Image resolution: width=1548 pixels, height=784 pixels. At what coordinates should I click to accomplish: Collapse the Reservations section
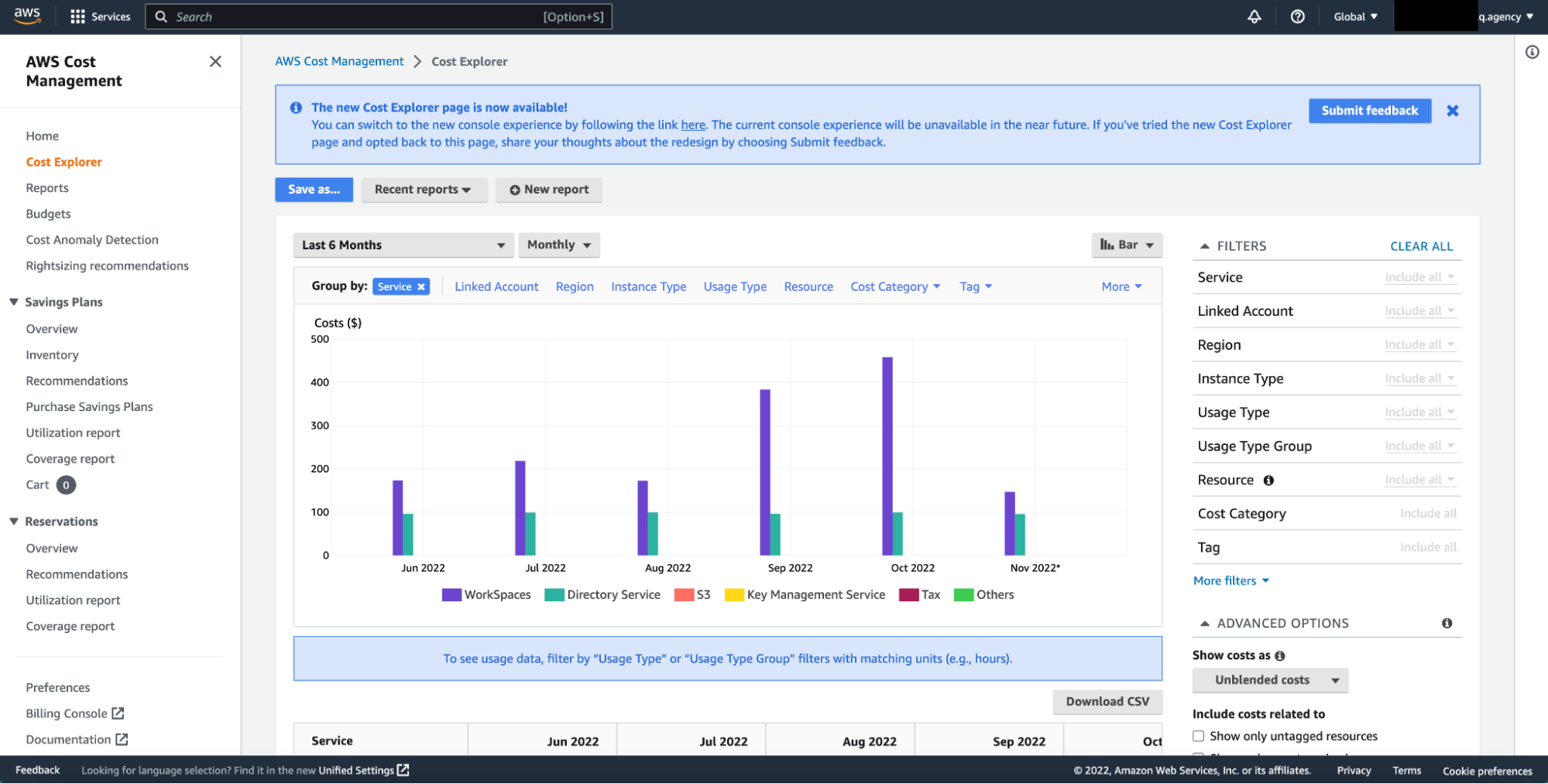pyautogui.click(x=13, y=522)
